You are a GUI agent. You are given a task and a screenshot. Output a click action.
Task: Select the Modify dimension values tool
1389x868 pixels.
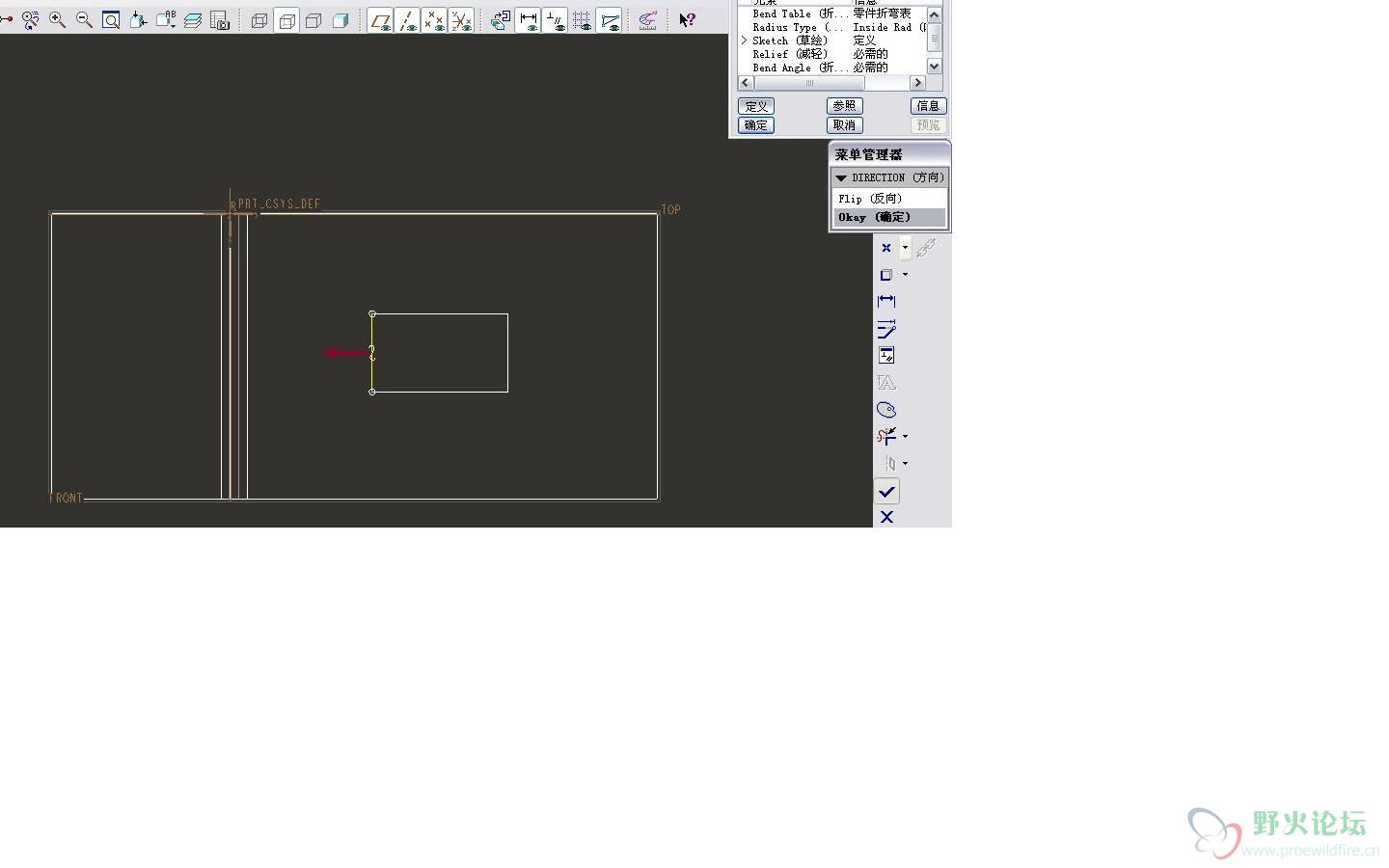click(886, 329)
